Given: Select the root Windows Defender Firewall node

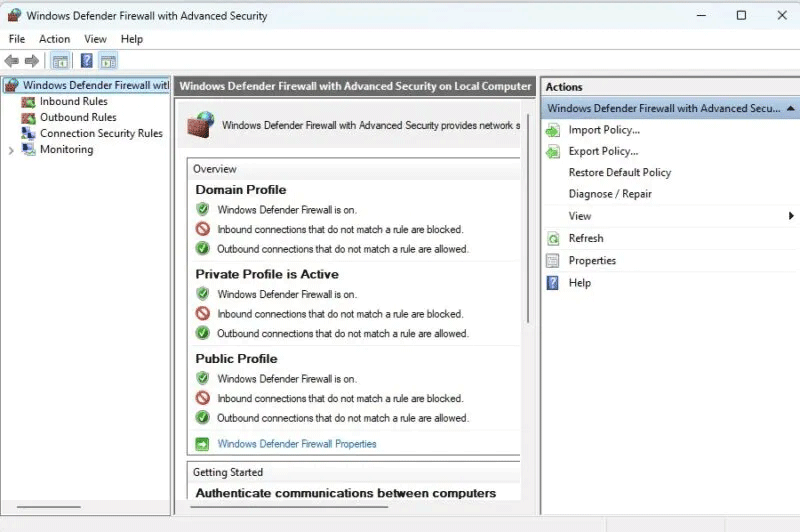Looking at the screenshot, I should (96, 85).
